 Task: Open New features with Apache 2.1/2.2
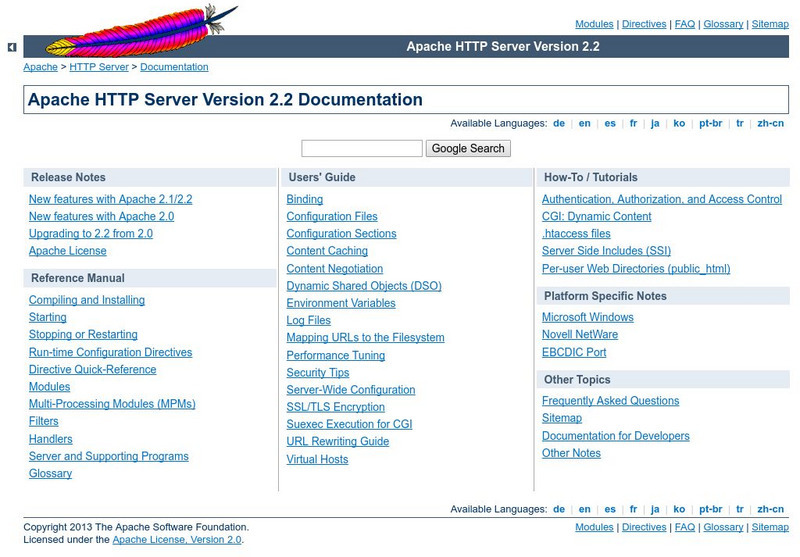[111, 199]
